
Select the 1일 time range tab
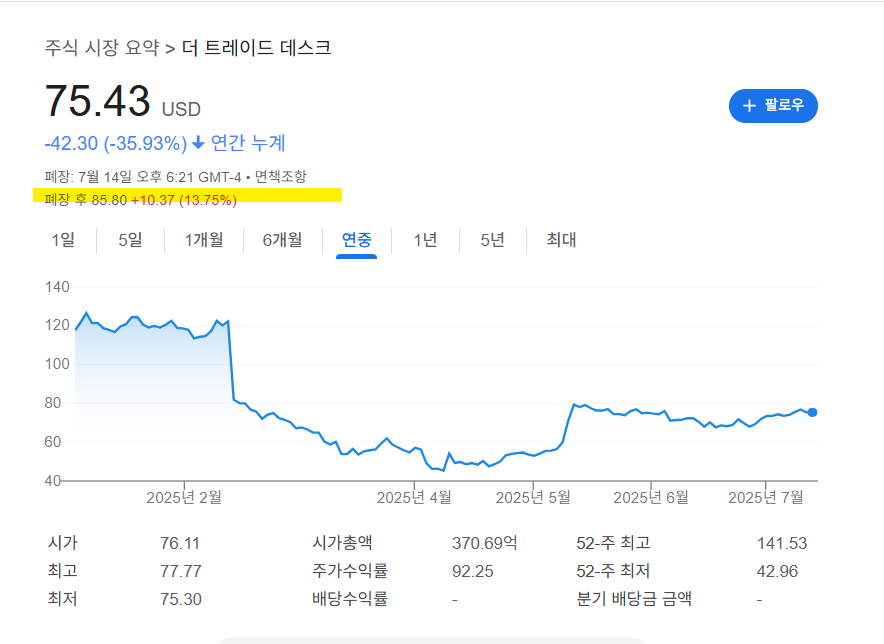pyautogui.click(x=63, y=240)
